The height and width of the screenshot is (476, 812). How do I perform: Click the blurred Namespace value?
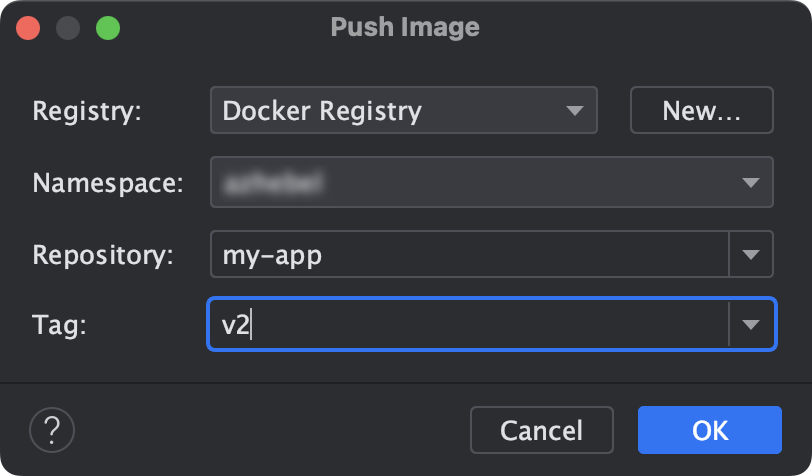pos(272,182)
